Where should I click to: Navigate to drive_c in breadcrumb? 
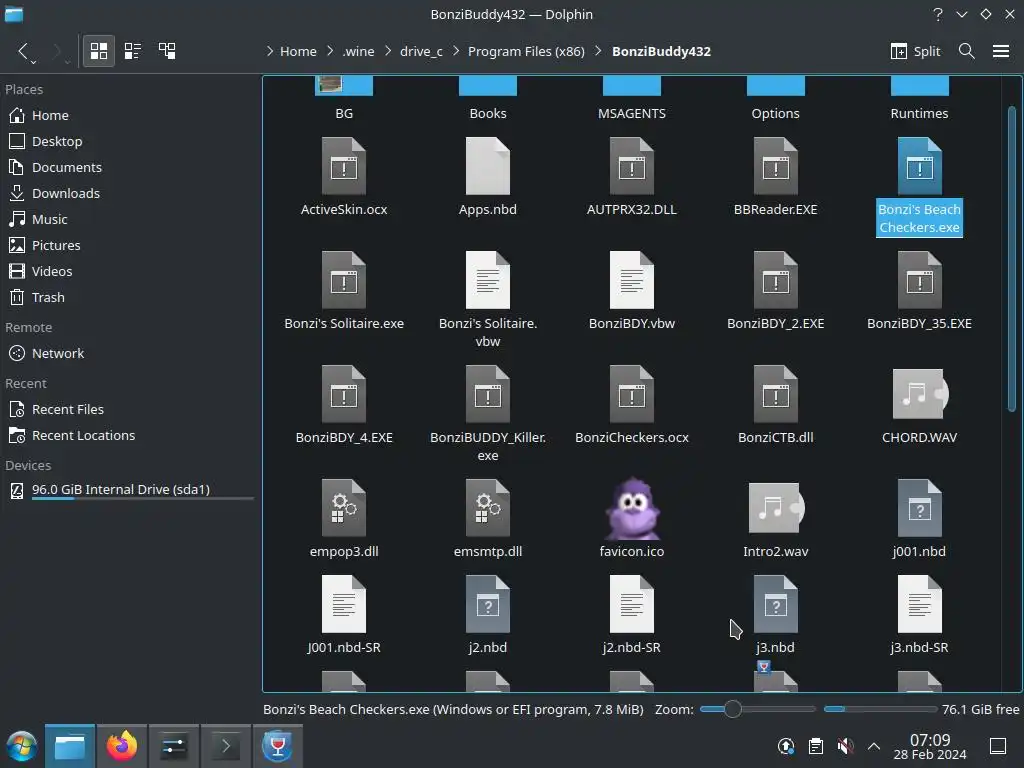point(421,51)
